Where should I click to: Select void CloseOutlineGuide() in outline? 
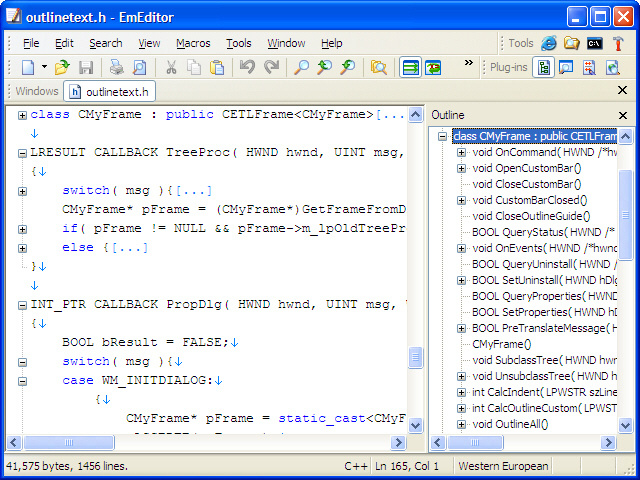pos(530,216)
